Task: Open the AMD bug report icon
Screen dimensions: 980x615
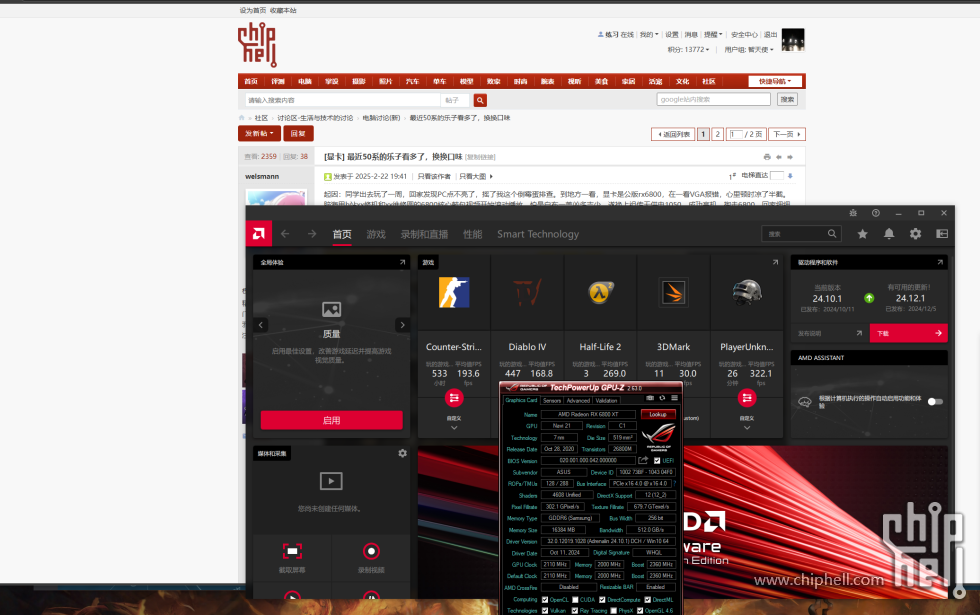Action: [853, 213]
